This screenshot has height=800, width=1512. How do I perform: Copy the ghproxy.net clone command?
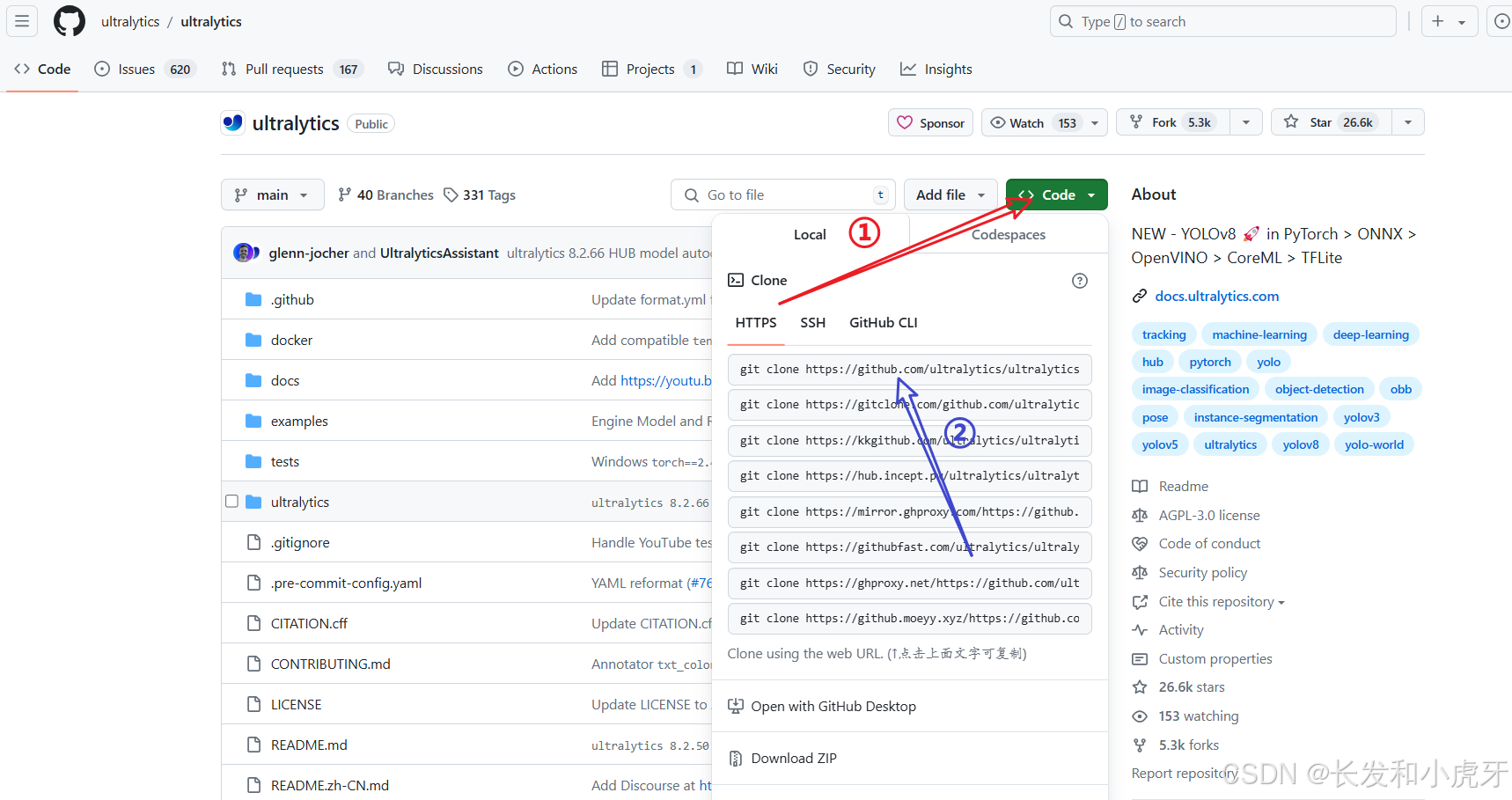point(910,583)
